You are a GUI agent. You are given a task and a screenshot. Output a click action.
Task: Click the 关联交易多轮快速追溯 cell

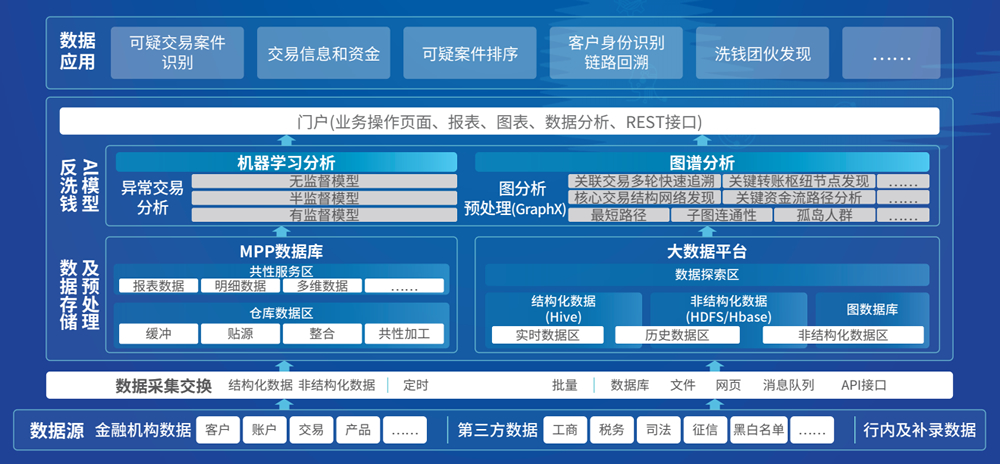[x=644, y=181]
